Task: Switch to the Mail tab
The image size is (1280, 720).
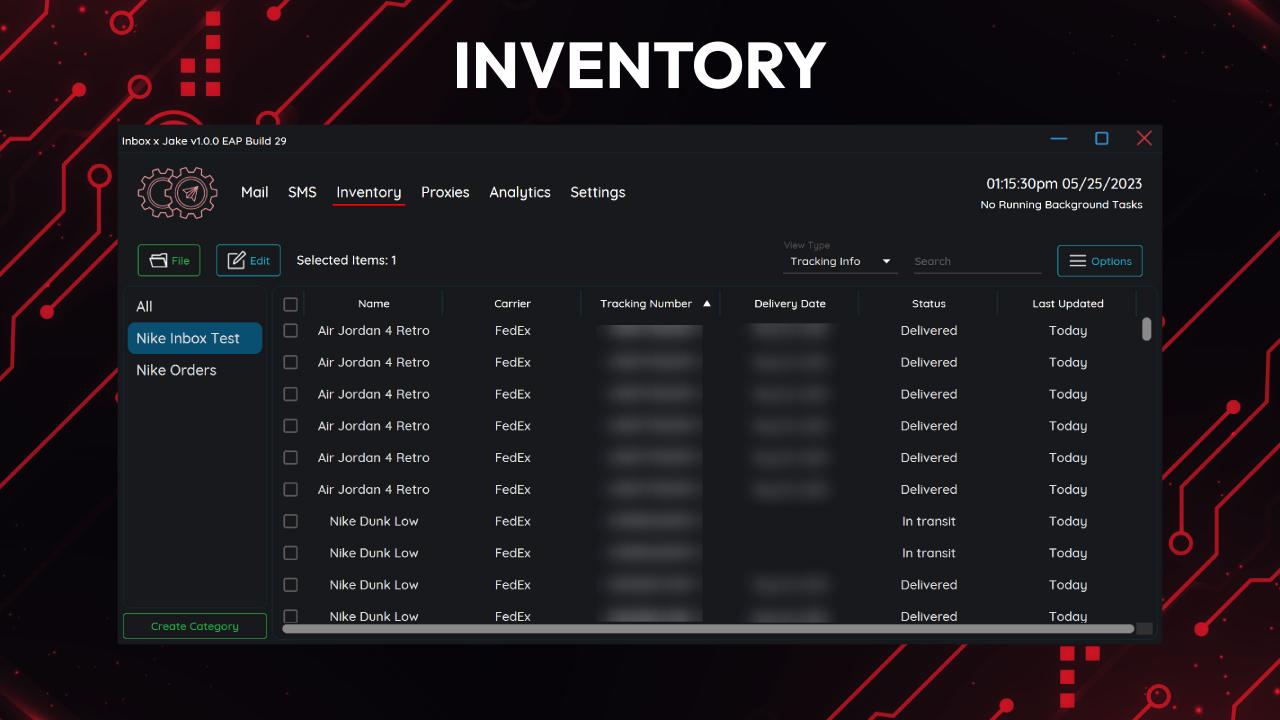Action: (x=254, y=192)
